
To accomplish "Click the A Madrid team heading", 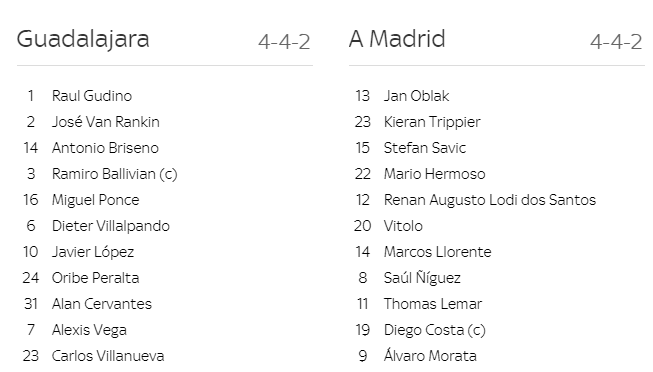I will tap(397, 39).
